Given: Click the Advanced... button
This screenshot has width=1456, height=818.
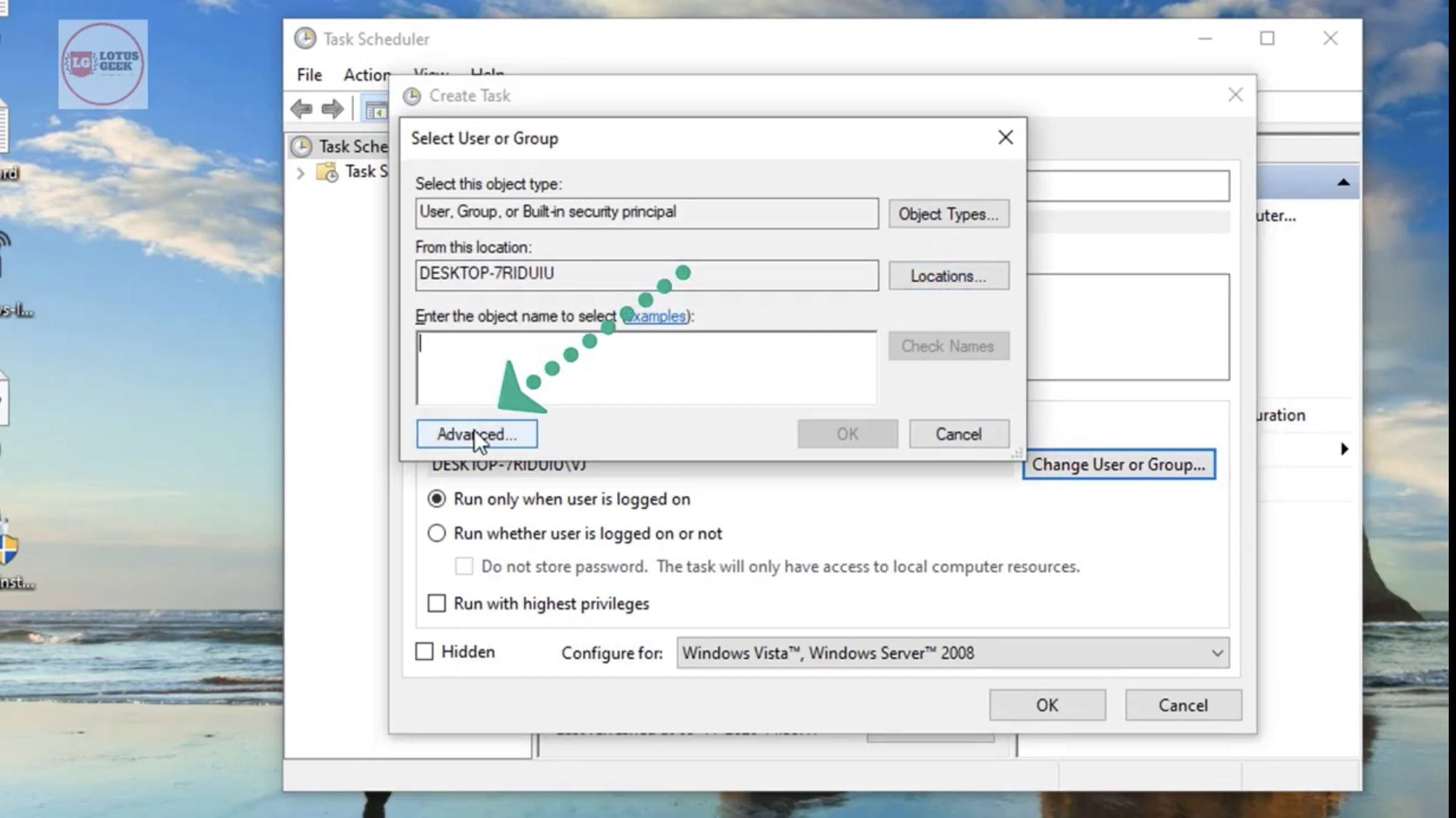Looking at the screenshot, I should coord(477,434).
